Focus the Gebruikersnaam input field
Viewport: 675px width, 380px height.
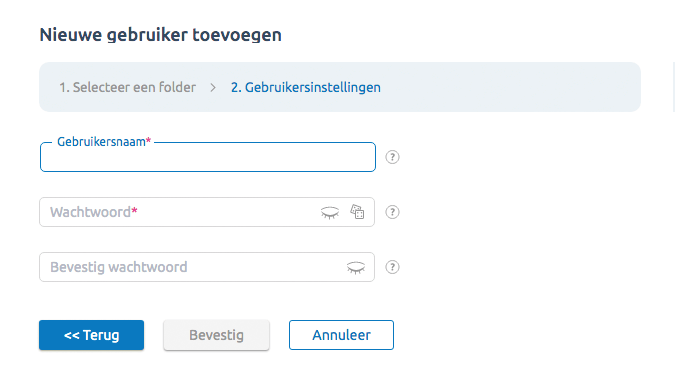point(207,158)
